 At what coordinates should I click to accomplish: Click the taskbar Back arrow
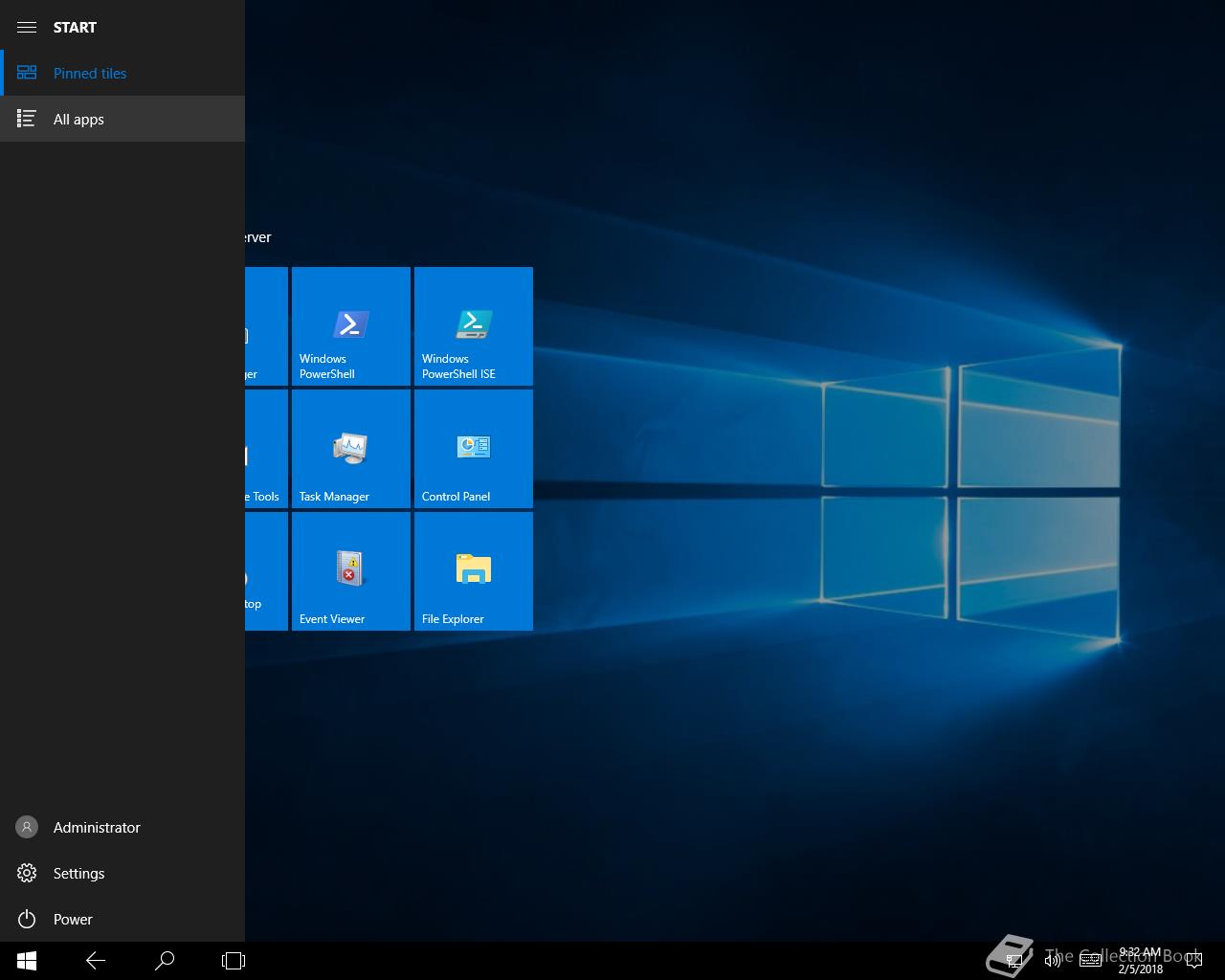(x=96, y=961)
